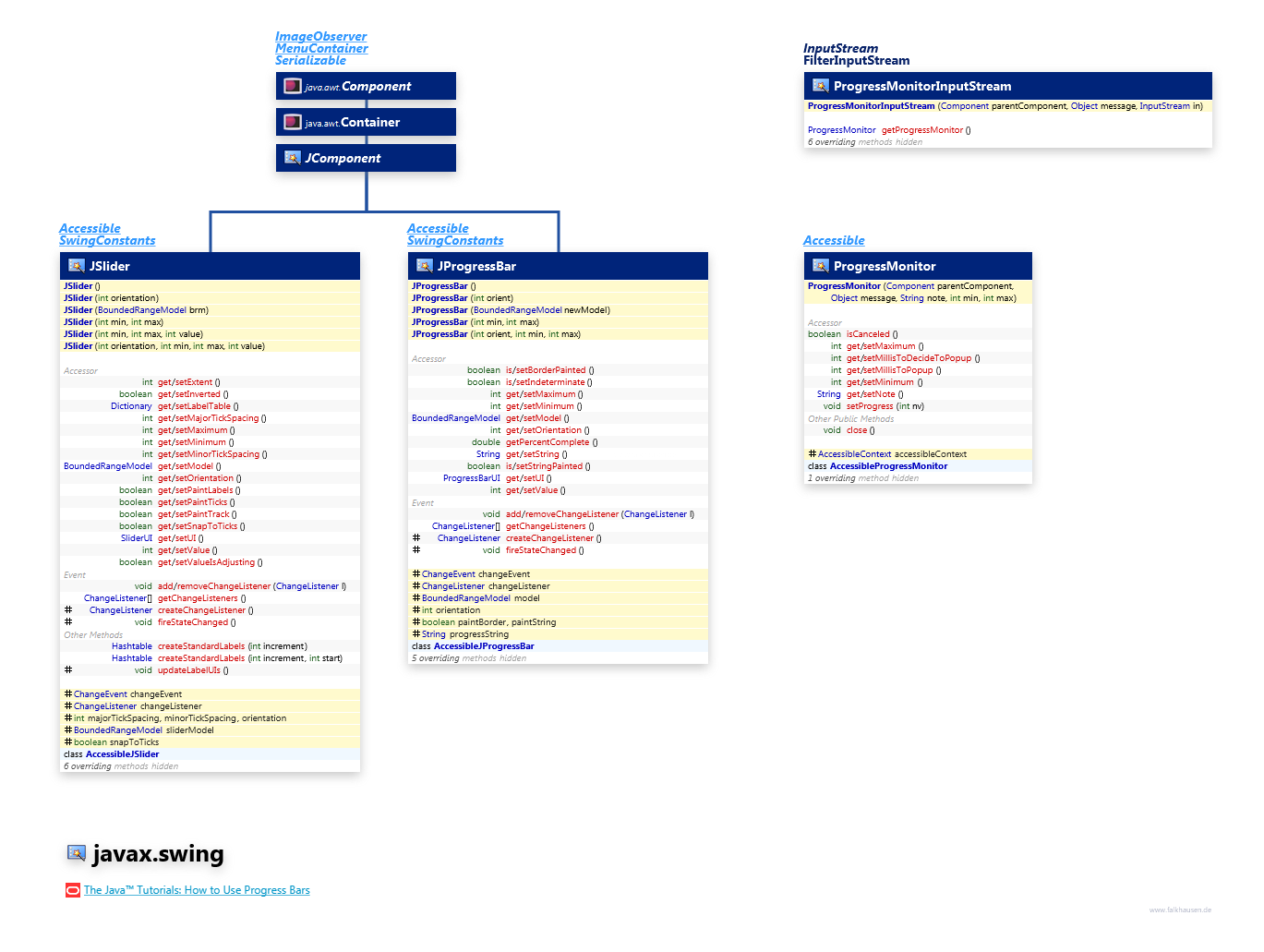Click the java.awt.Component class box
The image size is (1264, 952).
pos(366,86)
